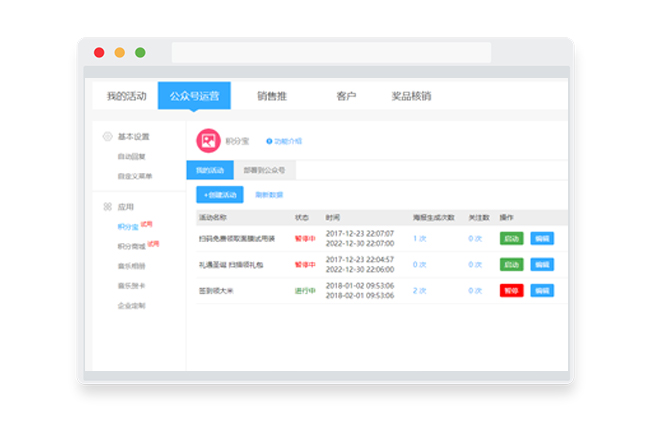Select the 公众号运营 top navigation tab
The height and width of the screenshot is (430, 660).
point(194,96)
